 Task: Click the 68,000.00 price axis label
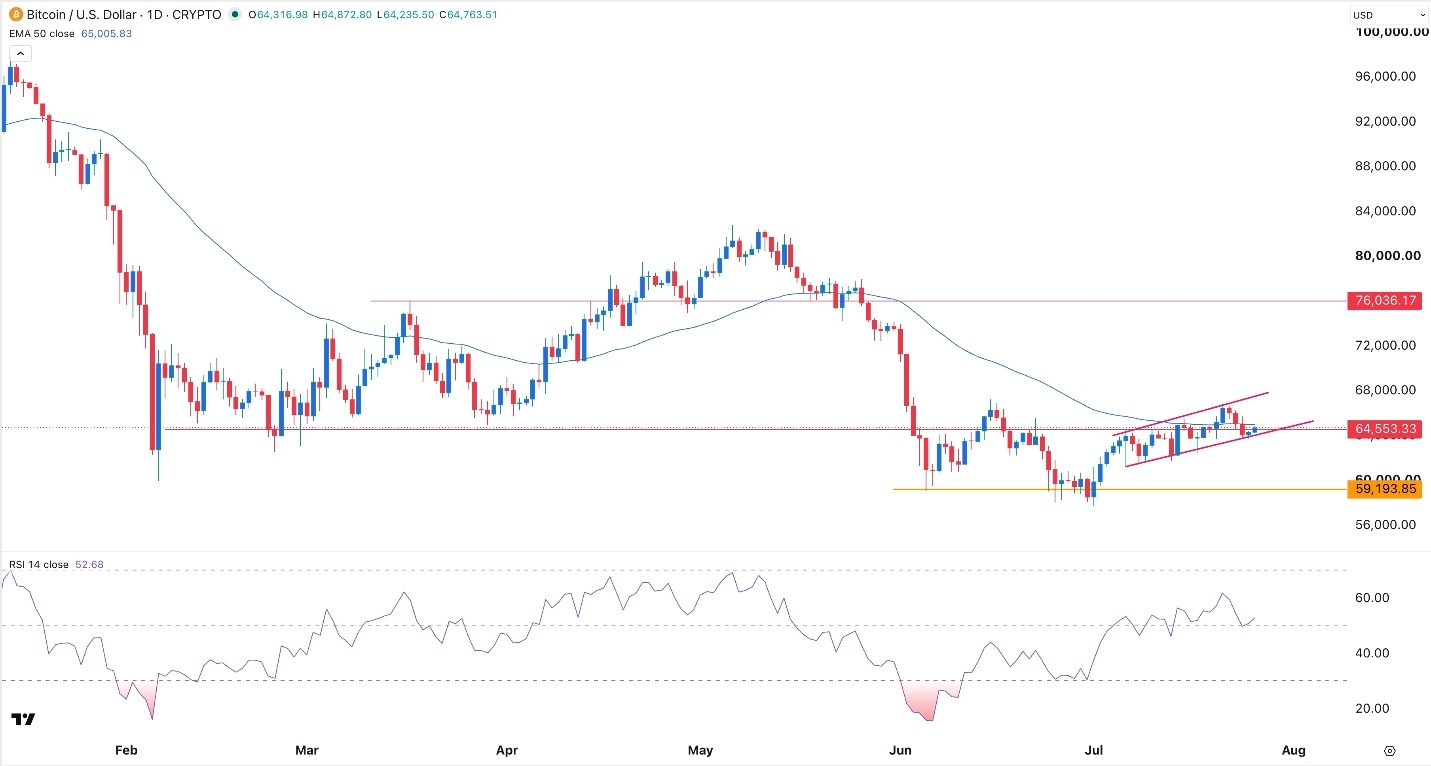[x=1384, y=390]
